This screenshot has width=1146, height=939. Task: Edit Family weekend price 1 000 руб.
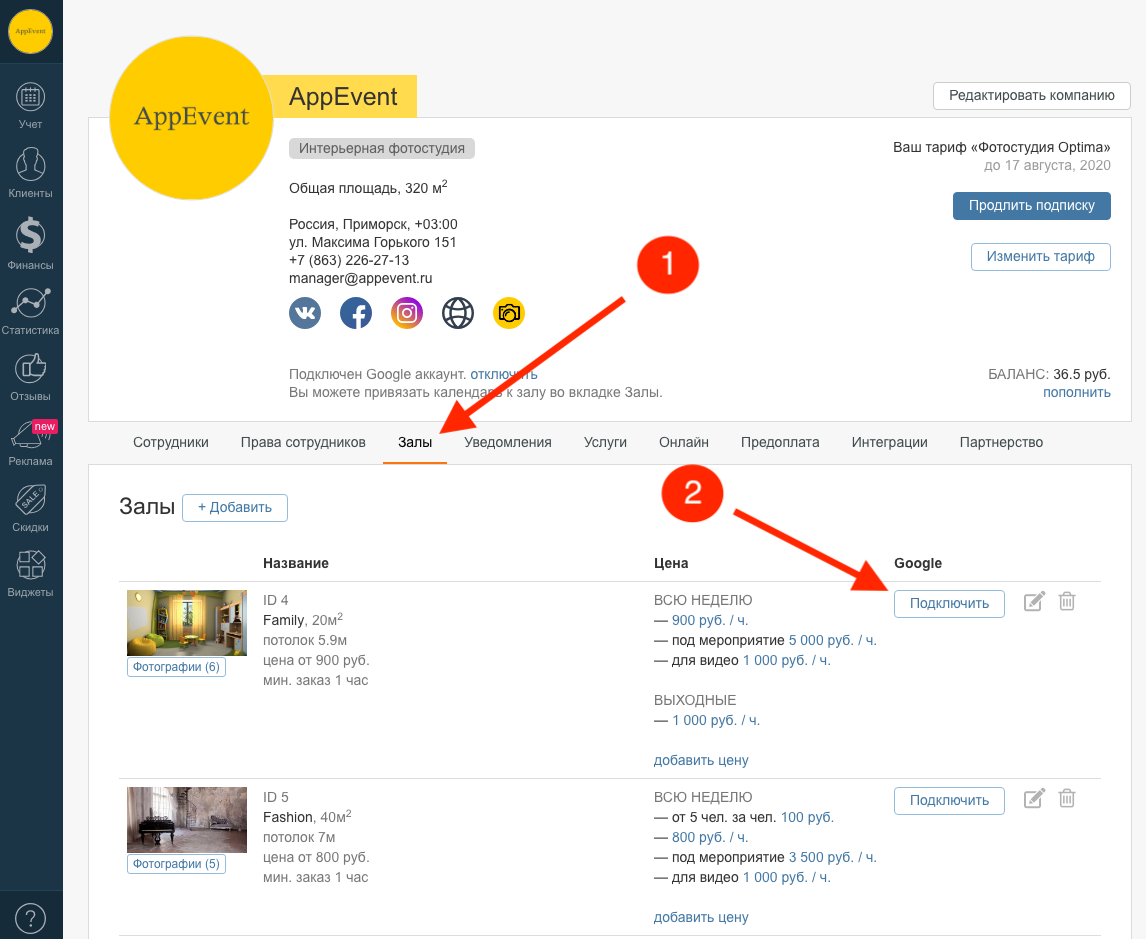pyautogui.click(x=716, y=721)
